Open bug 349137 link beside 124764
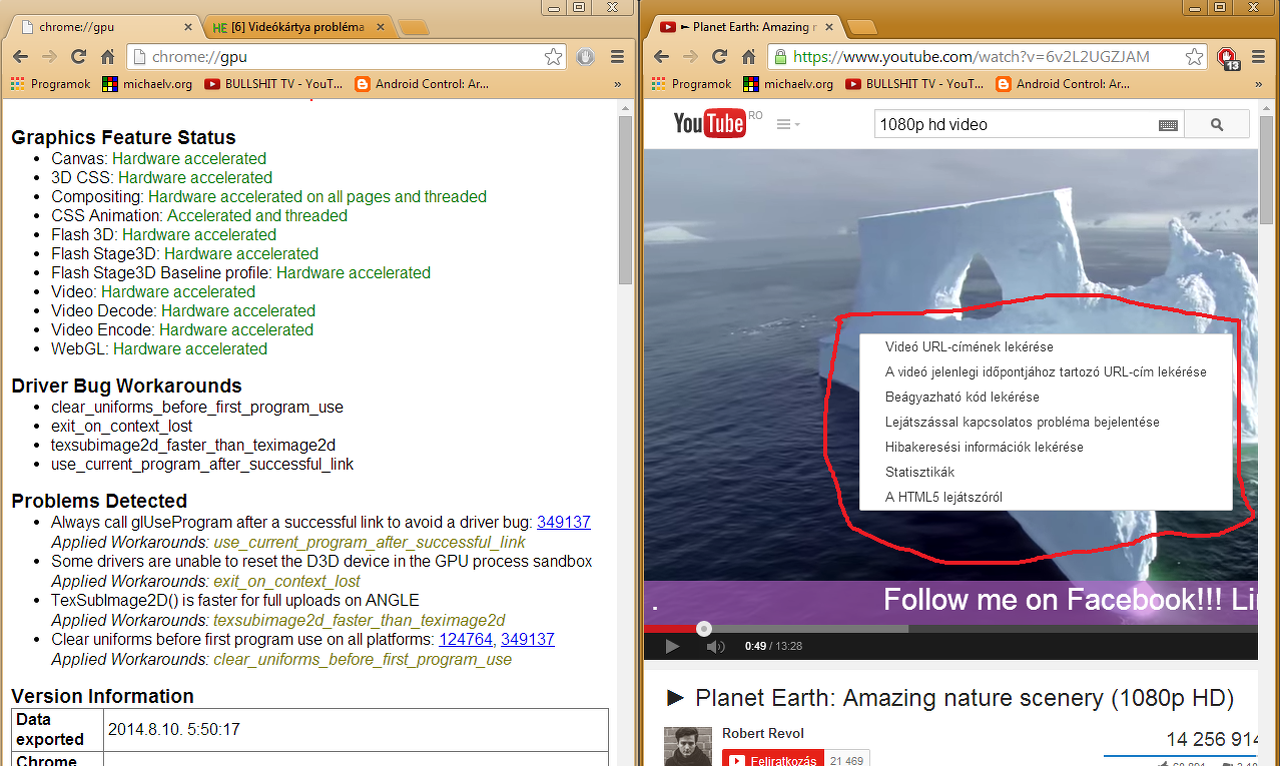Viewport: 1280px width, 766px height. click(528, 639)
